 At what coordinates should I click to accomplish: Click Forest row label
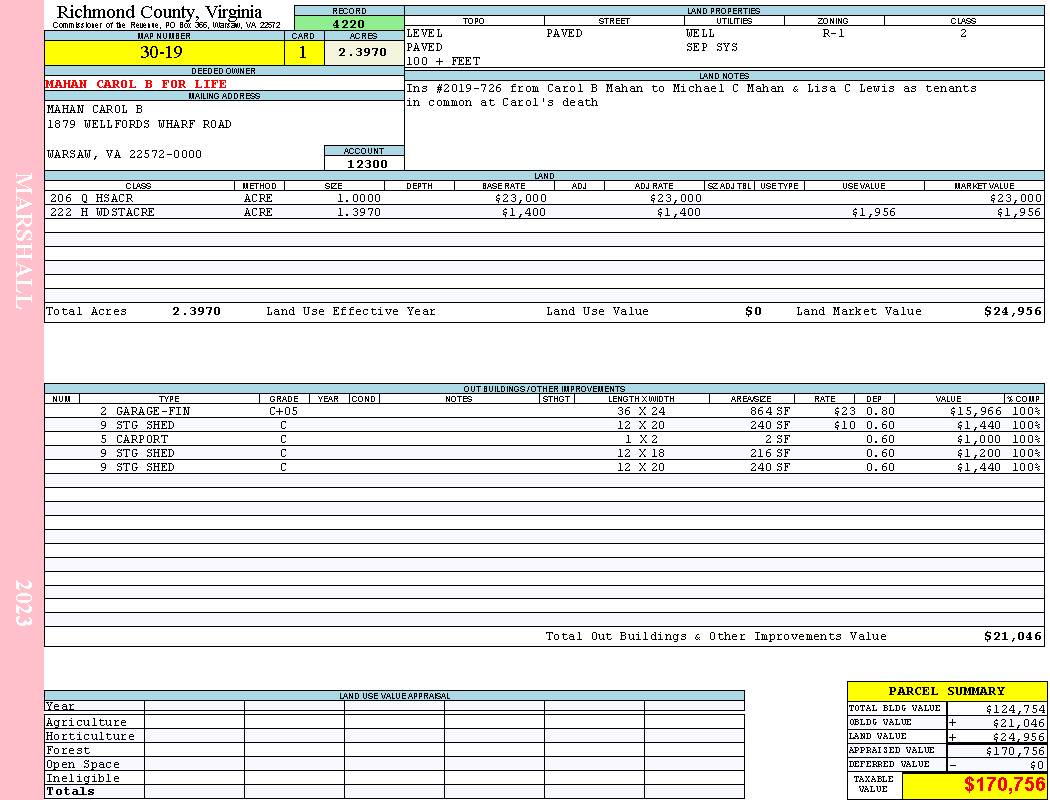[68, 750]
